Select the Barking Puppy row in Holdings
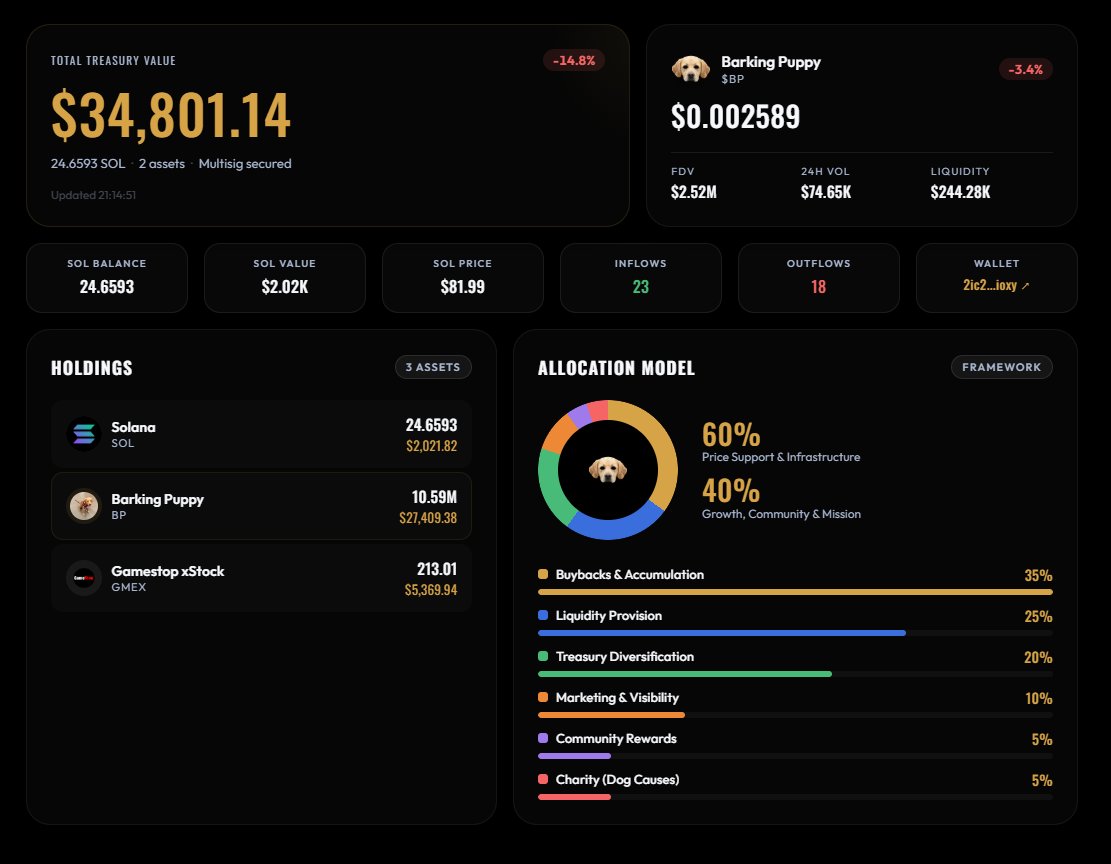The width and height of the screenshot is (1111, 864). point(260,506)
